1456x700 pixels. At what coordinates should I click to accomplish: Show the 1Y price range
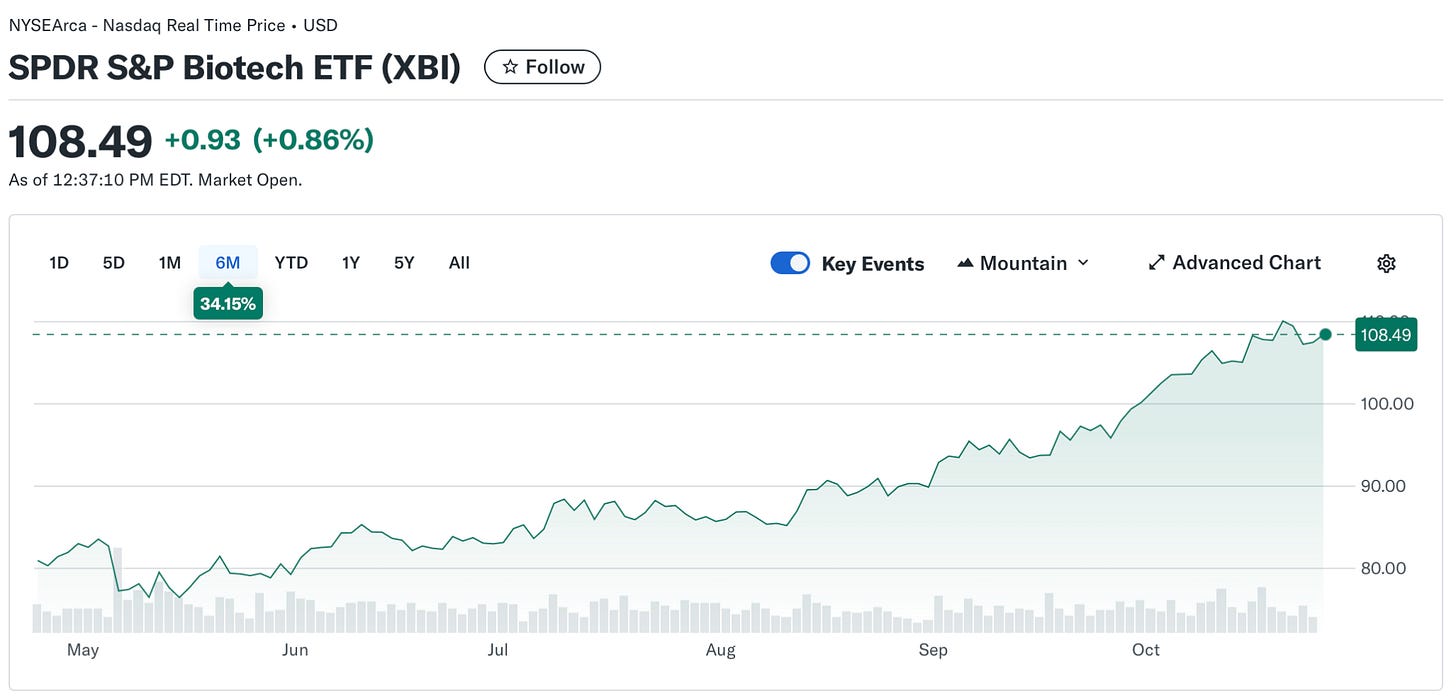click(x=350, y=263)
